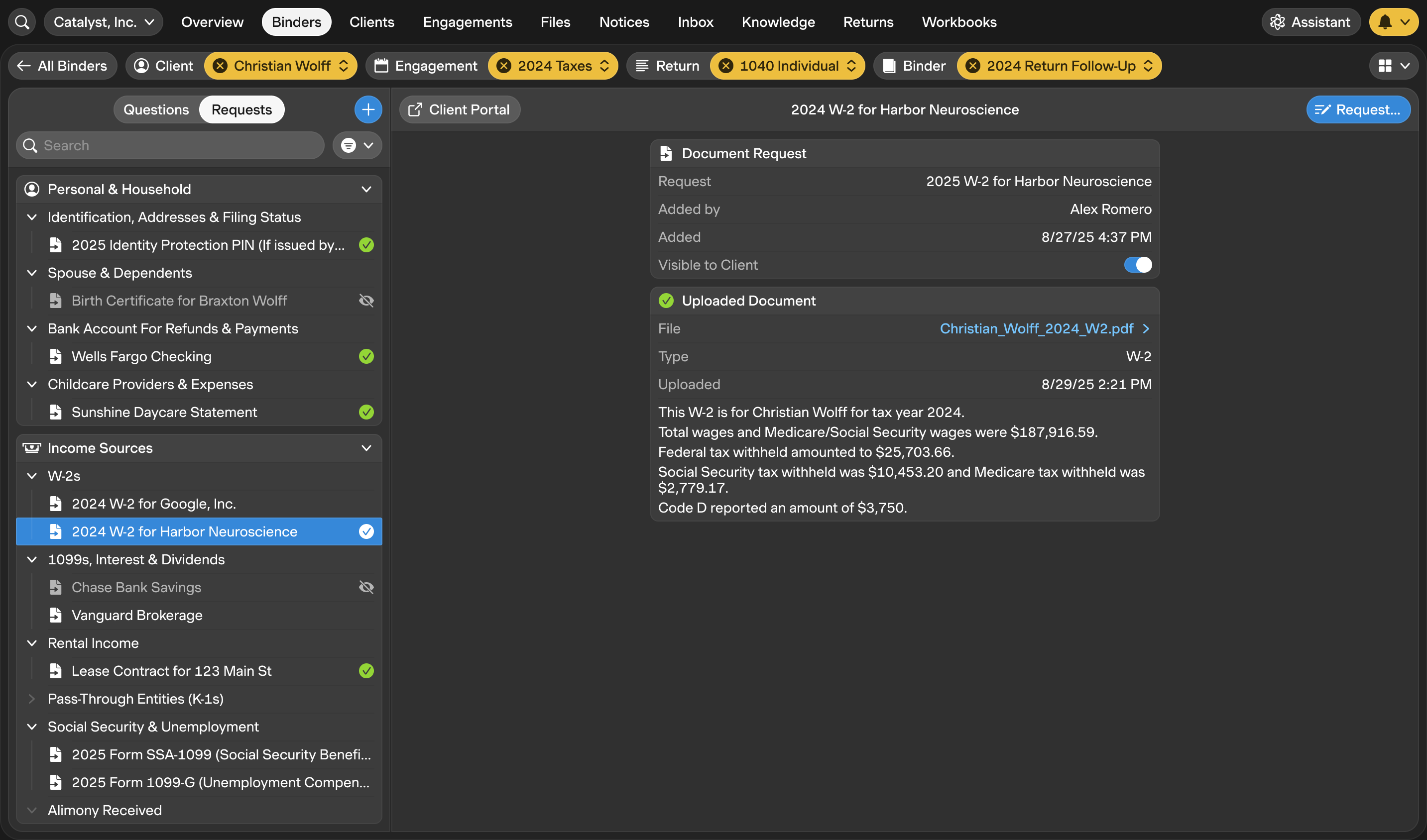Screen dimensions: 1427x840
Task: Open the filter icon menu beside search
Action: pos(357,145)
